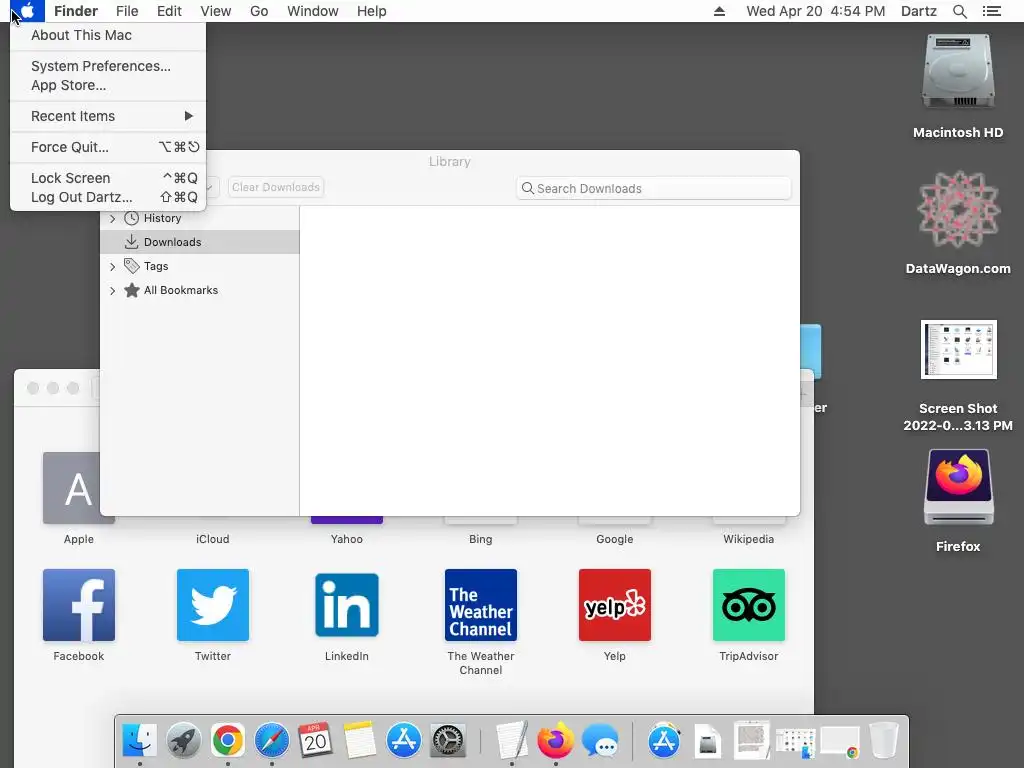This screenshot has height=768, width=1024.
Task: Click the eject icon in menu bar
Action: [719, 11]
